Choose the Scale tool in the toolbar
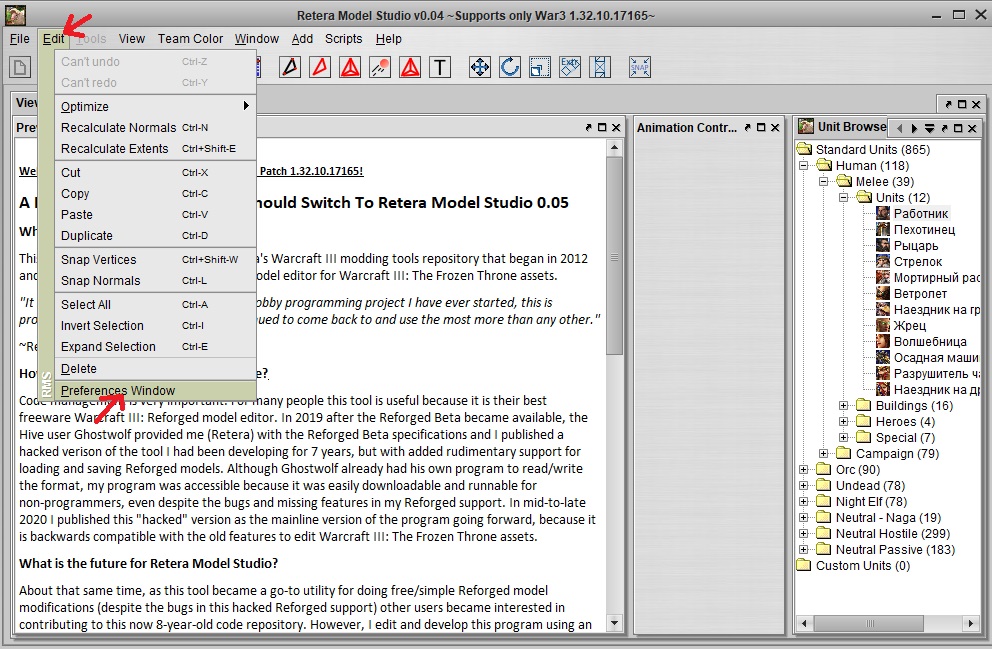 (x=540, y=67)
